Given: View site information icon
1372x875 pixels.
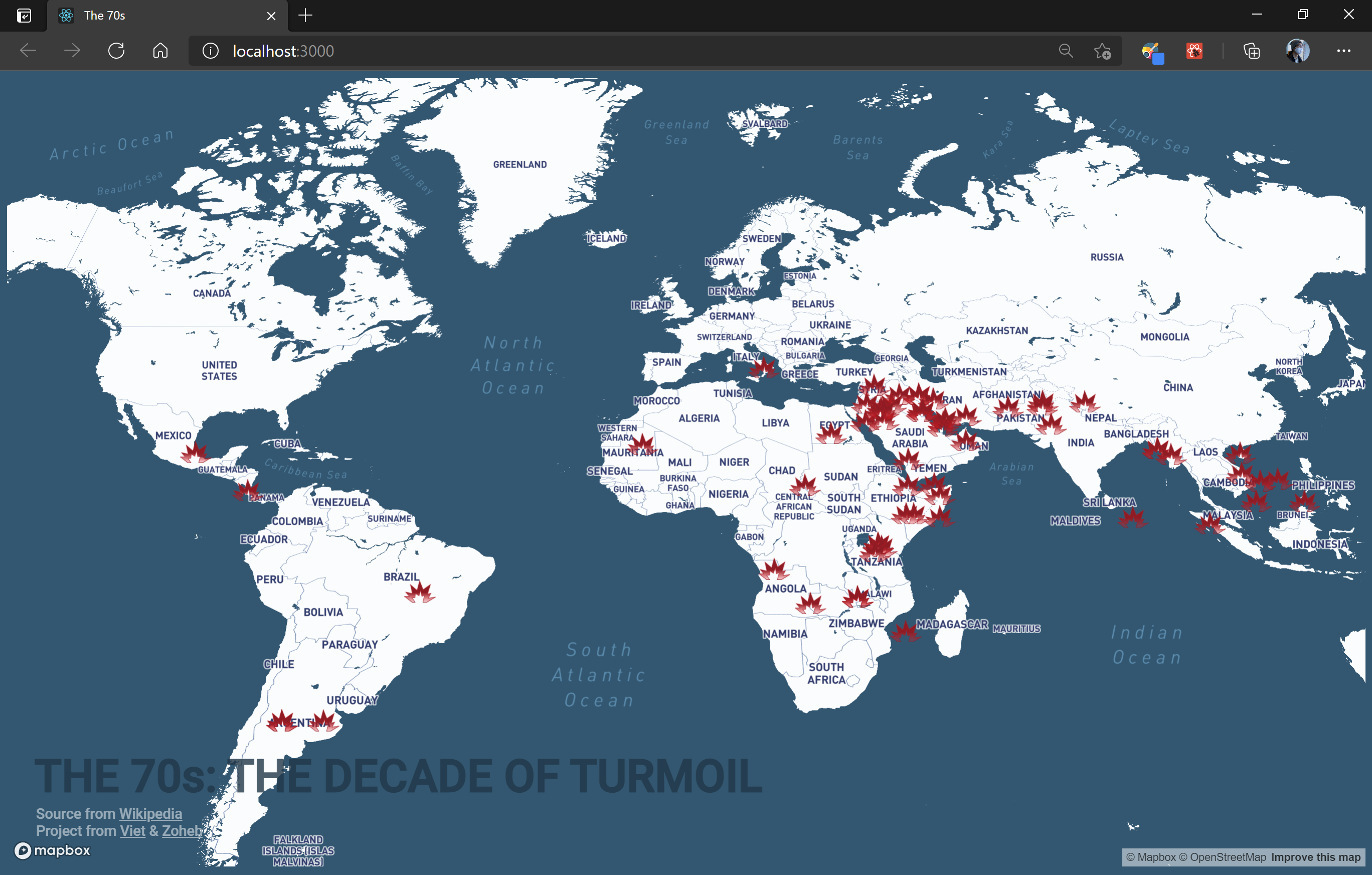Looking at the screenshot, I should (x=210, y=51).
